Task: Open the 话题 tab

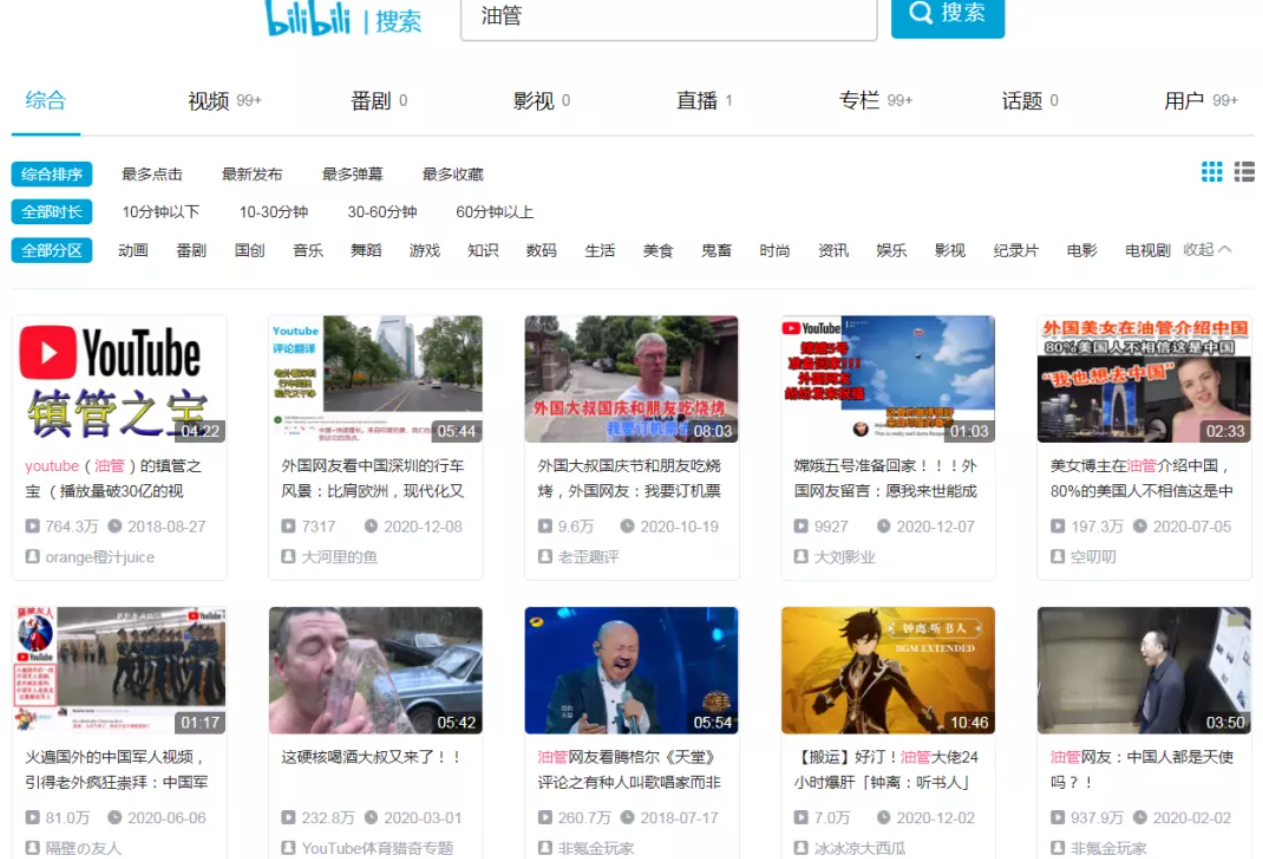Action: coord(1030,101)
